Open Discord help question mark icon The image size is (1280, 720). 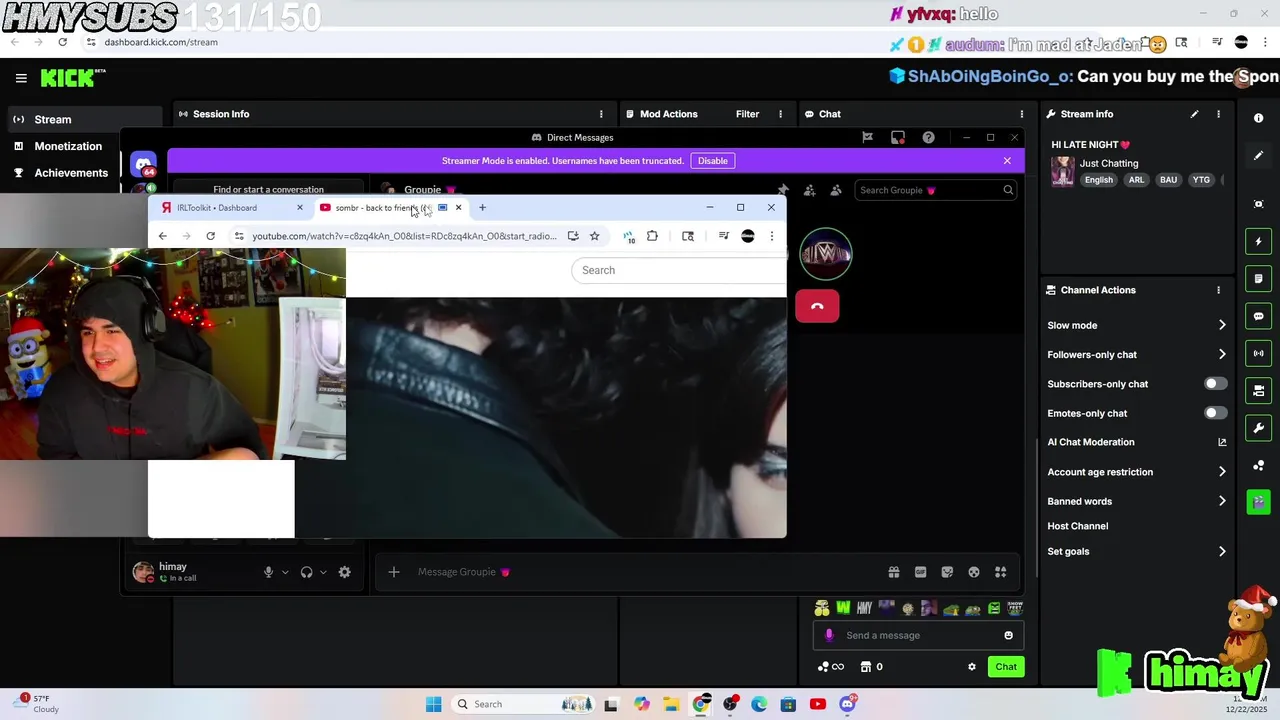(x=928, y=137)
